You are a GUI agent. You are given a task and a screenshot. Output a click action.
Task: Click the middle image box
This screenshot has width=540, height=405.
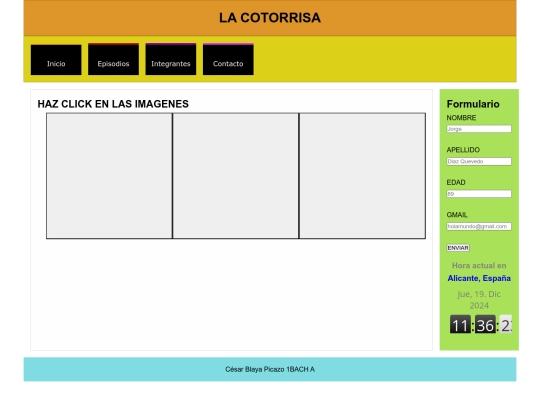[x=236, y=176]
